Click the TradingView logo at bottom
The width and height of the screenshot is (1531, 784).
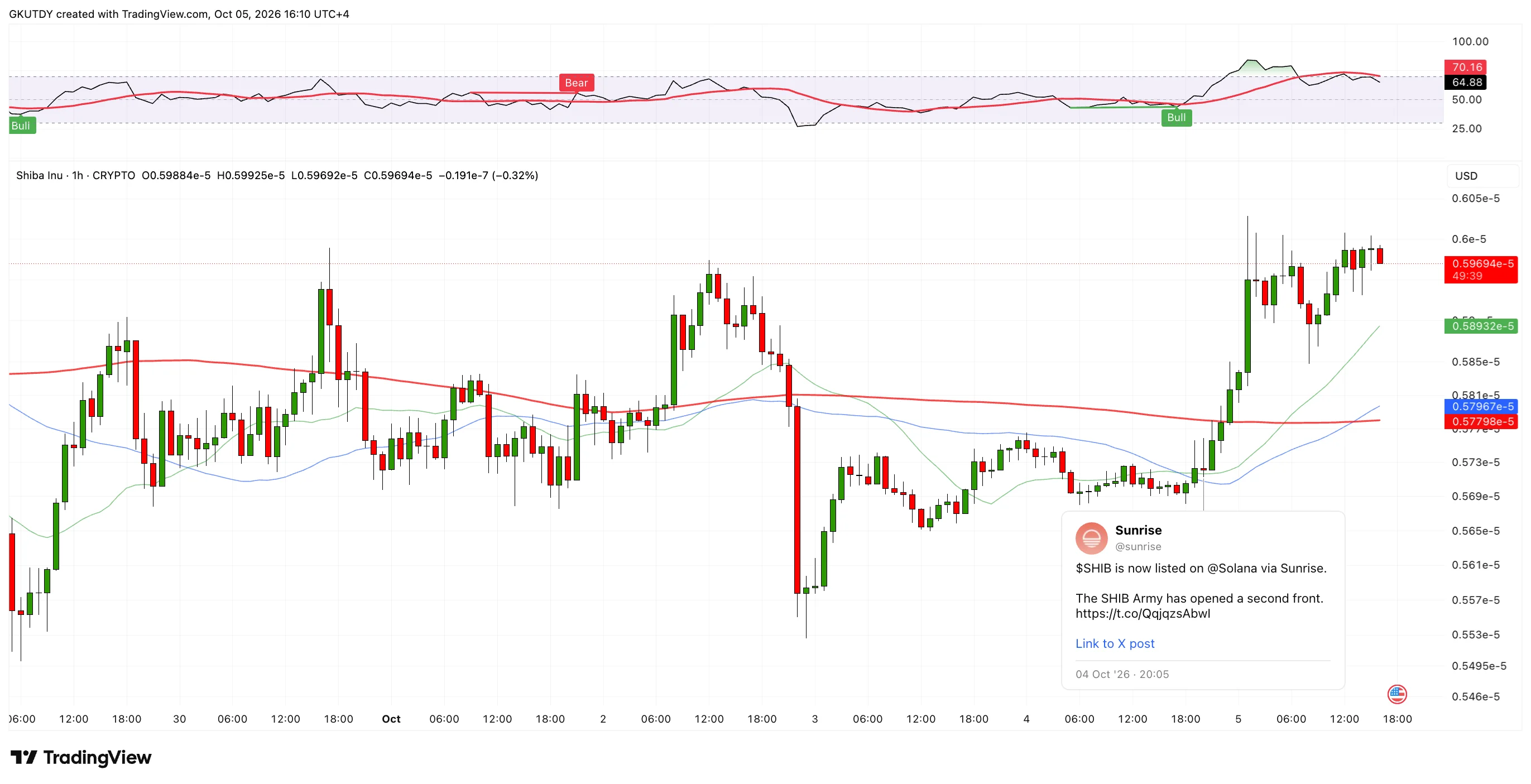(81, 757)
